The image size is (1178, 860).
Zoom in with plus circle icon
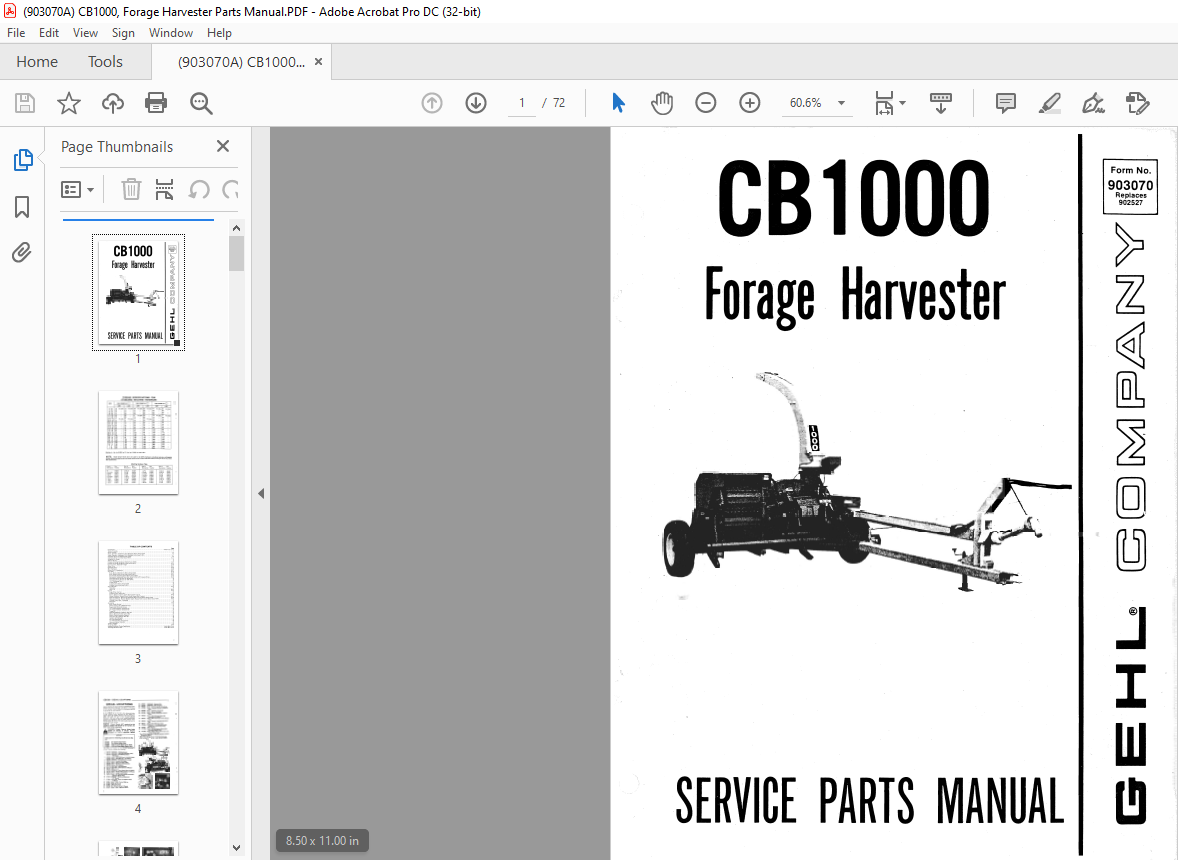[x=750, y=103]
